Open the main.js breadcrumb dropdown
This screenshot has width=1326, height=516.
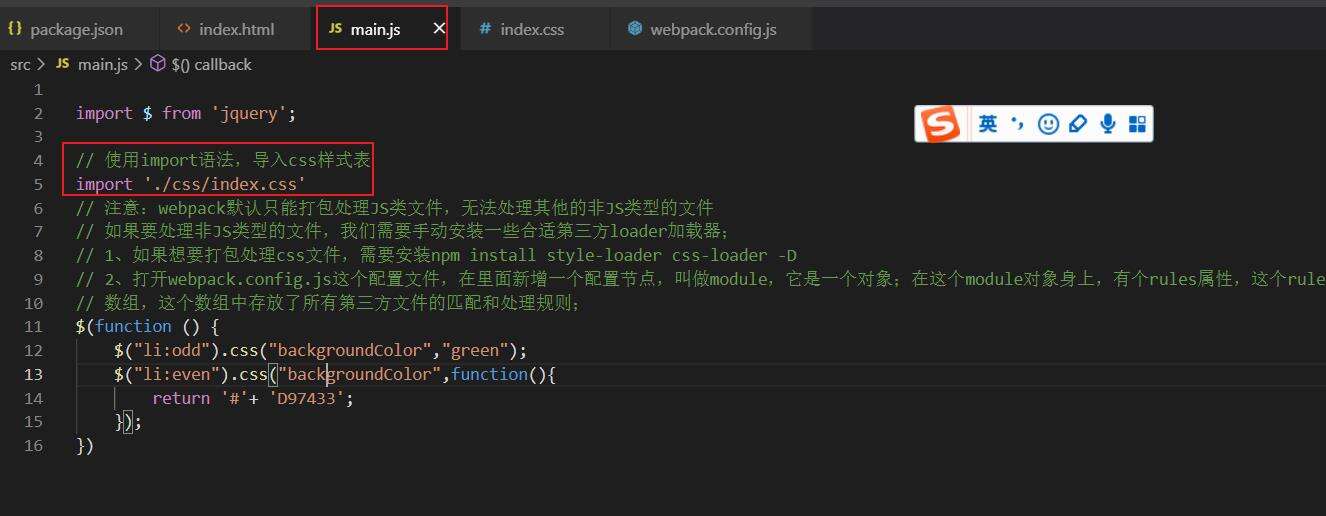pyautogui.click(x=102, y=64)
